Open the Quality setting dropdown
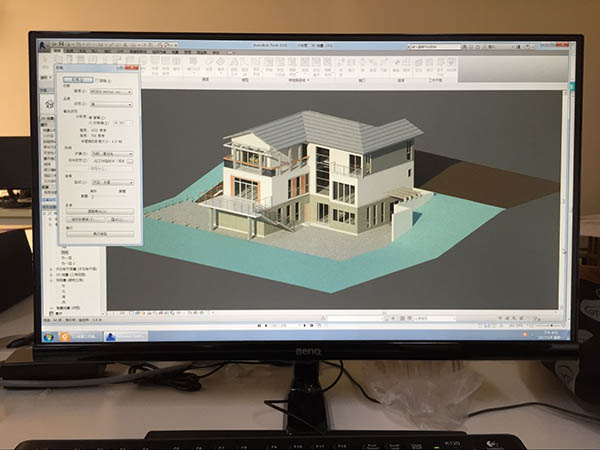This screenshot has width=600, height=450. point(110,102)
